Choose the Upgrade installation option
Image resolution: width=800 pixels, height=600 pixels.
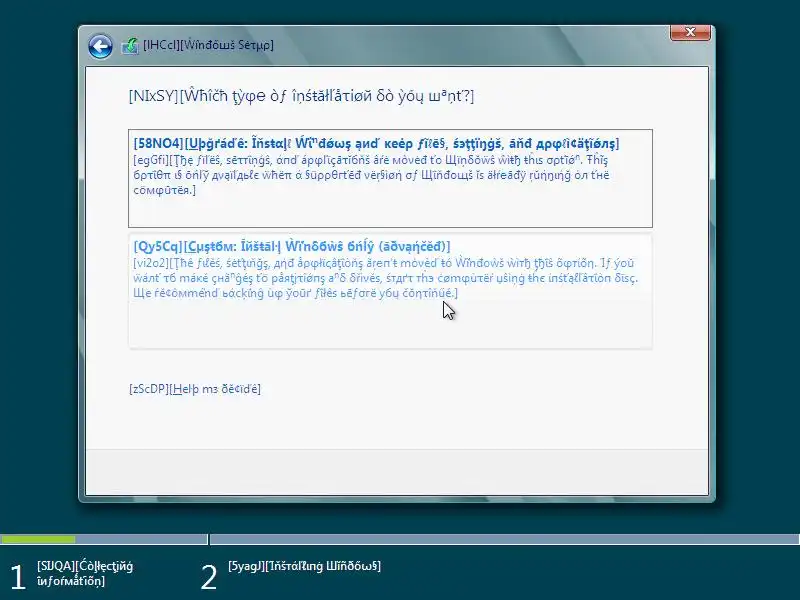point(390,178)
